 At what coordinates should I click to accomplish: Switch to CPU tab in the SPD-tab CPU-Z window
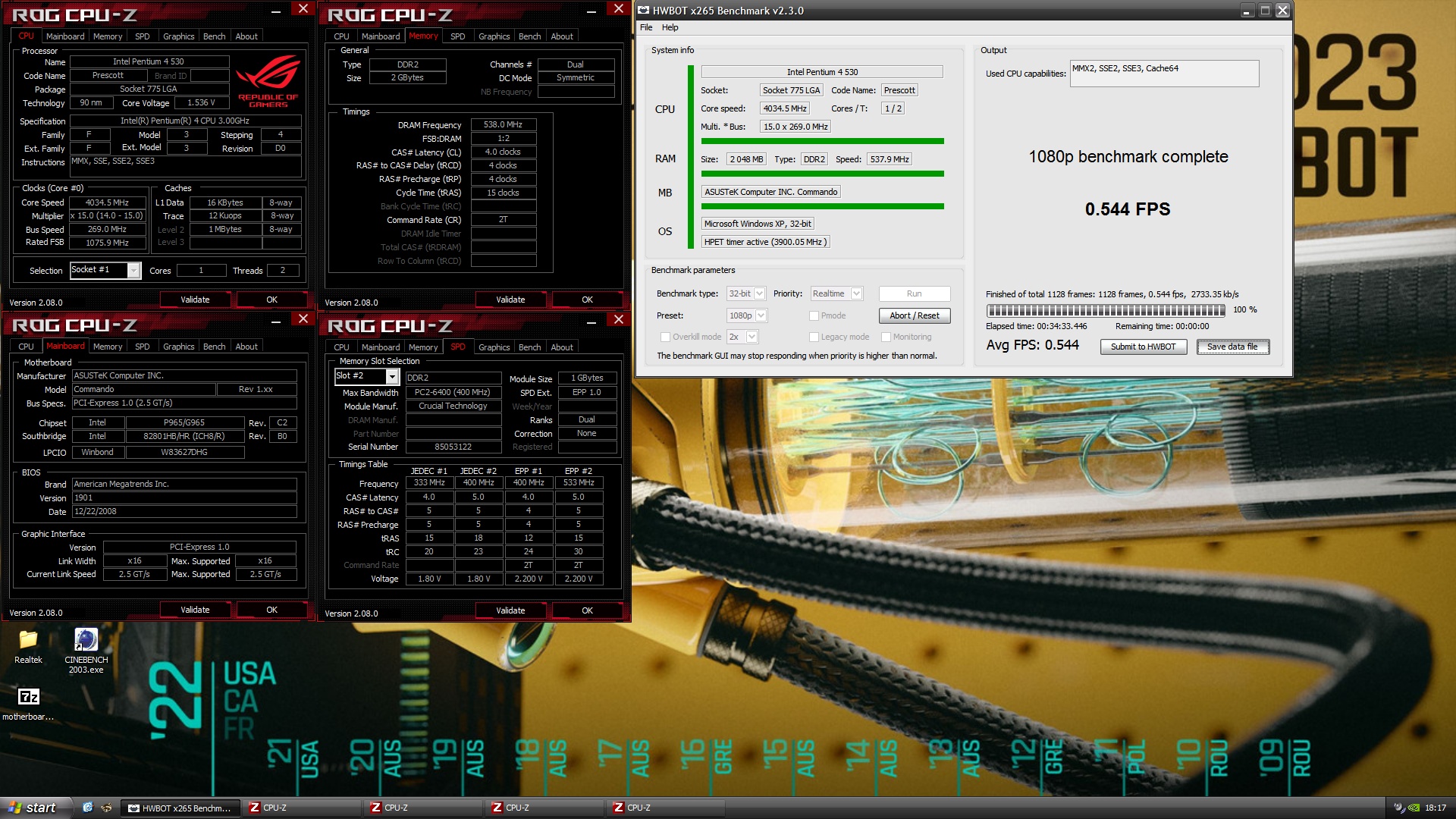point(342,347)
